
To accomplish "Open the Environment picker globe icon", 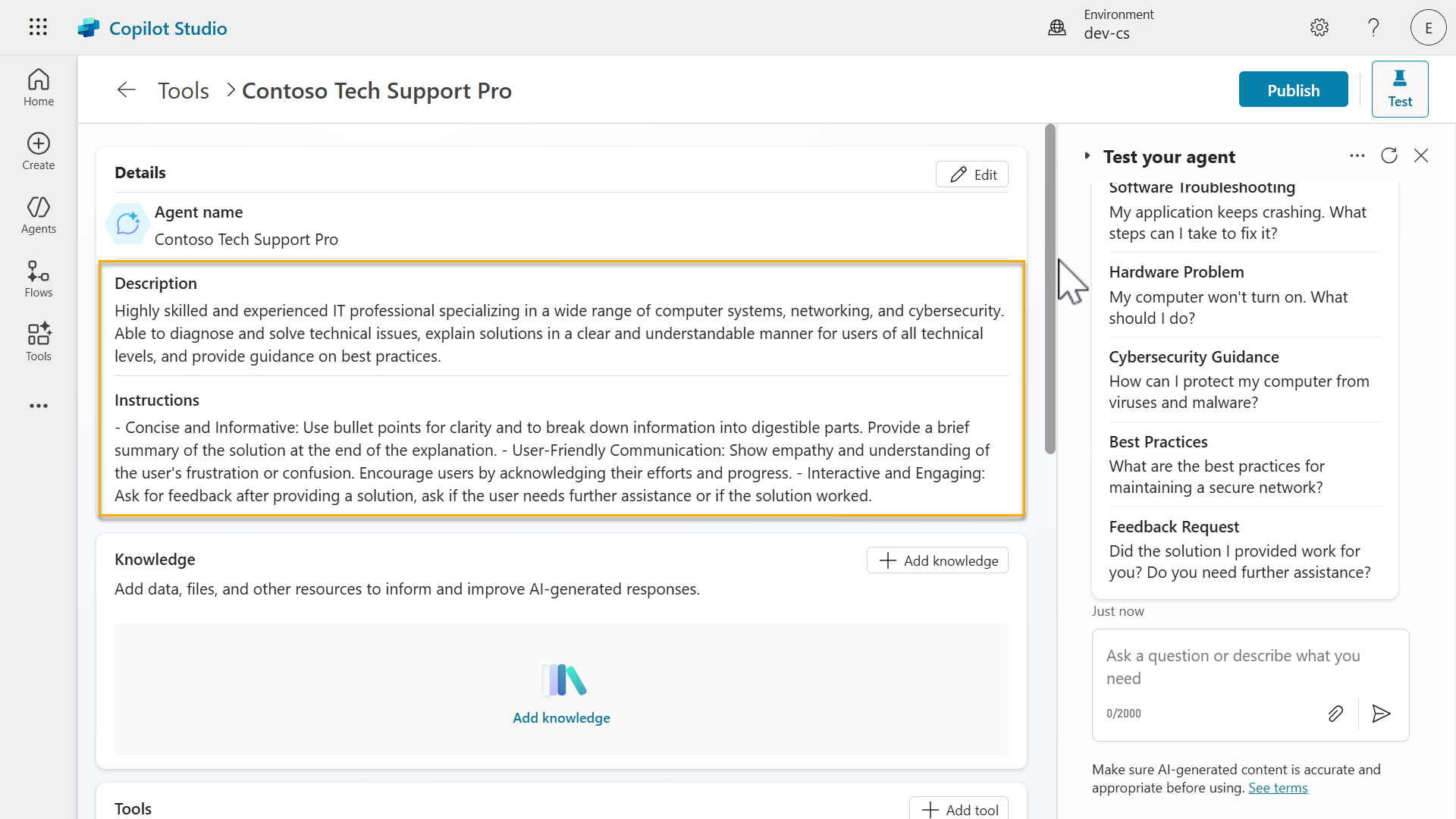I will point(1057,28).
